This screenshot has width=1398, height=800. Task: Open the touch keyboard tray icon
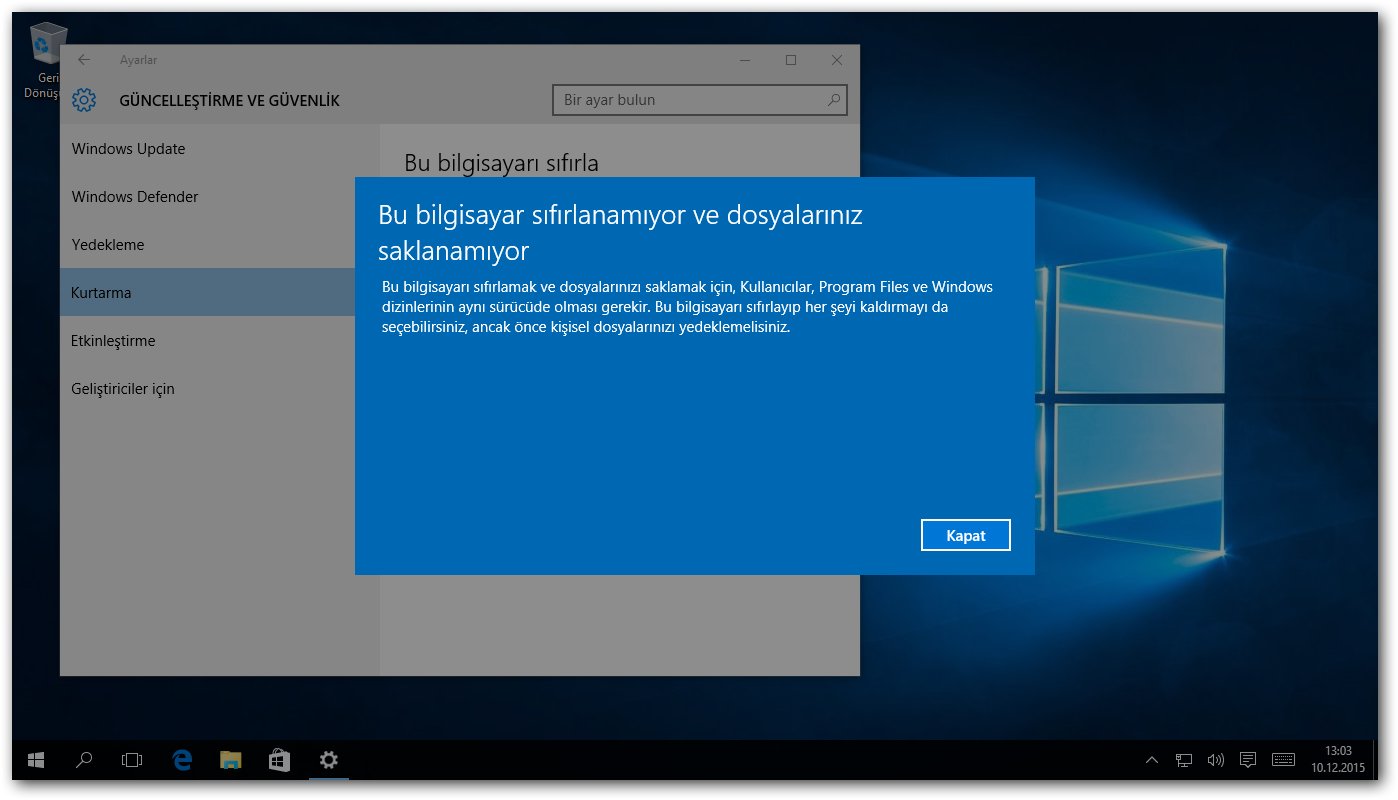click(x=1284, y=760)
